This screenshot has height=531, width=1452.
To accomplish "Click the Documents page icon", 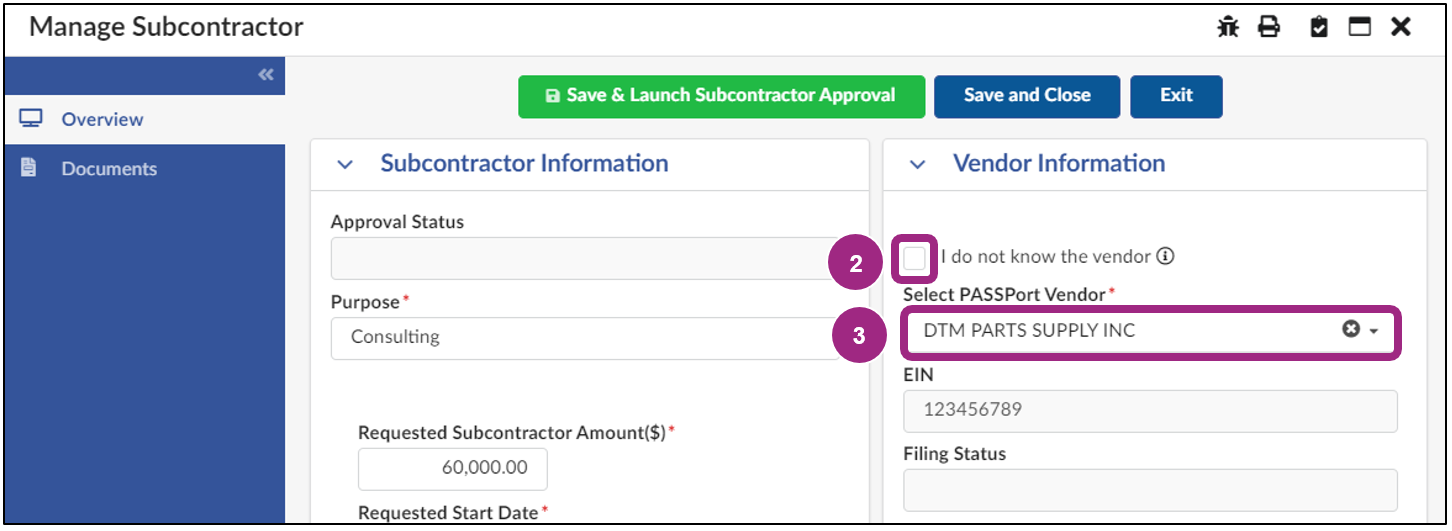I will (29, 168).
